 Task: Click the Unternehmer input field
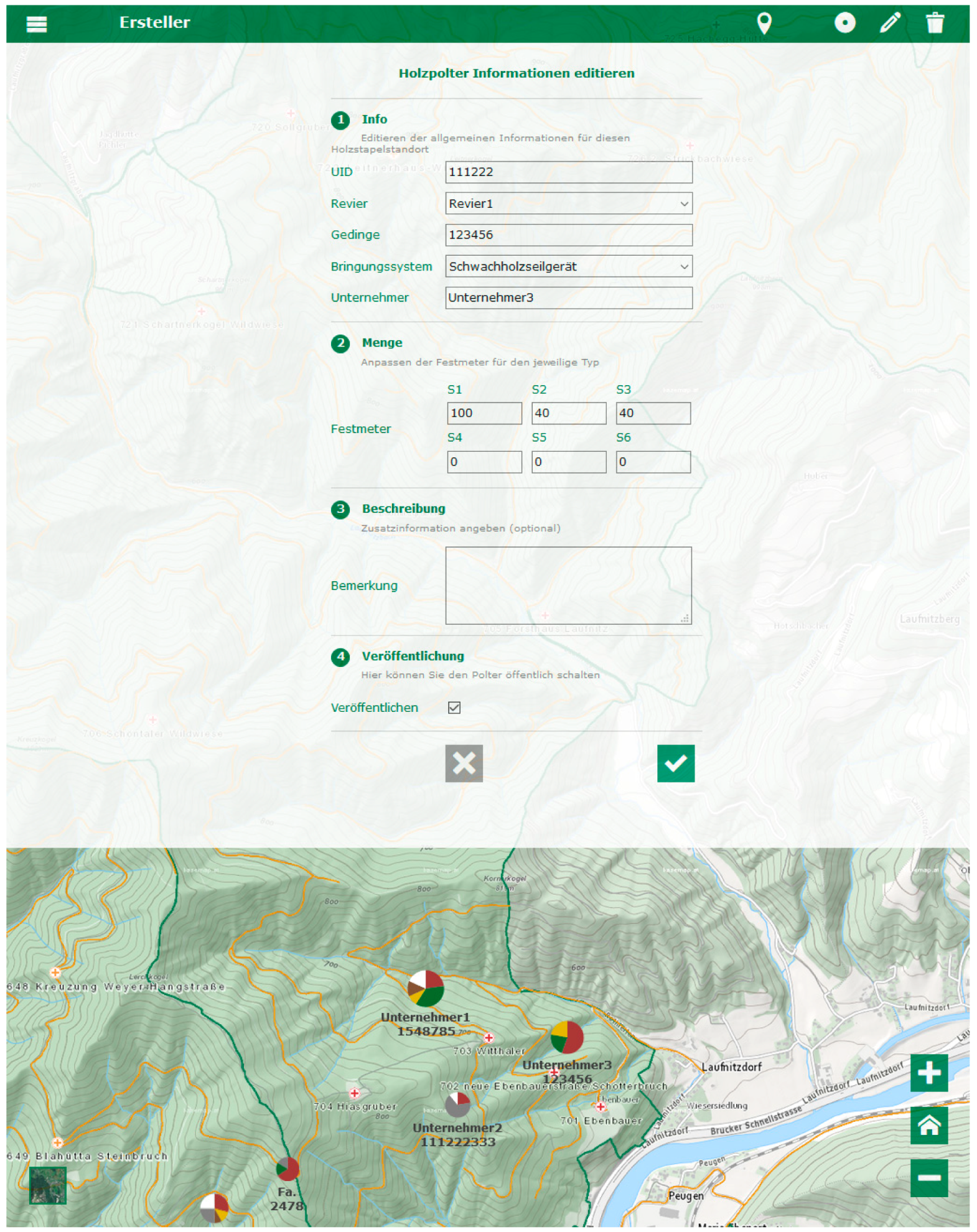tap(568, 297)
